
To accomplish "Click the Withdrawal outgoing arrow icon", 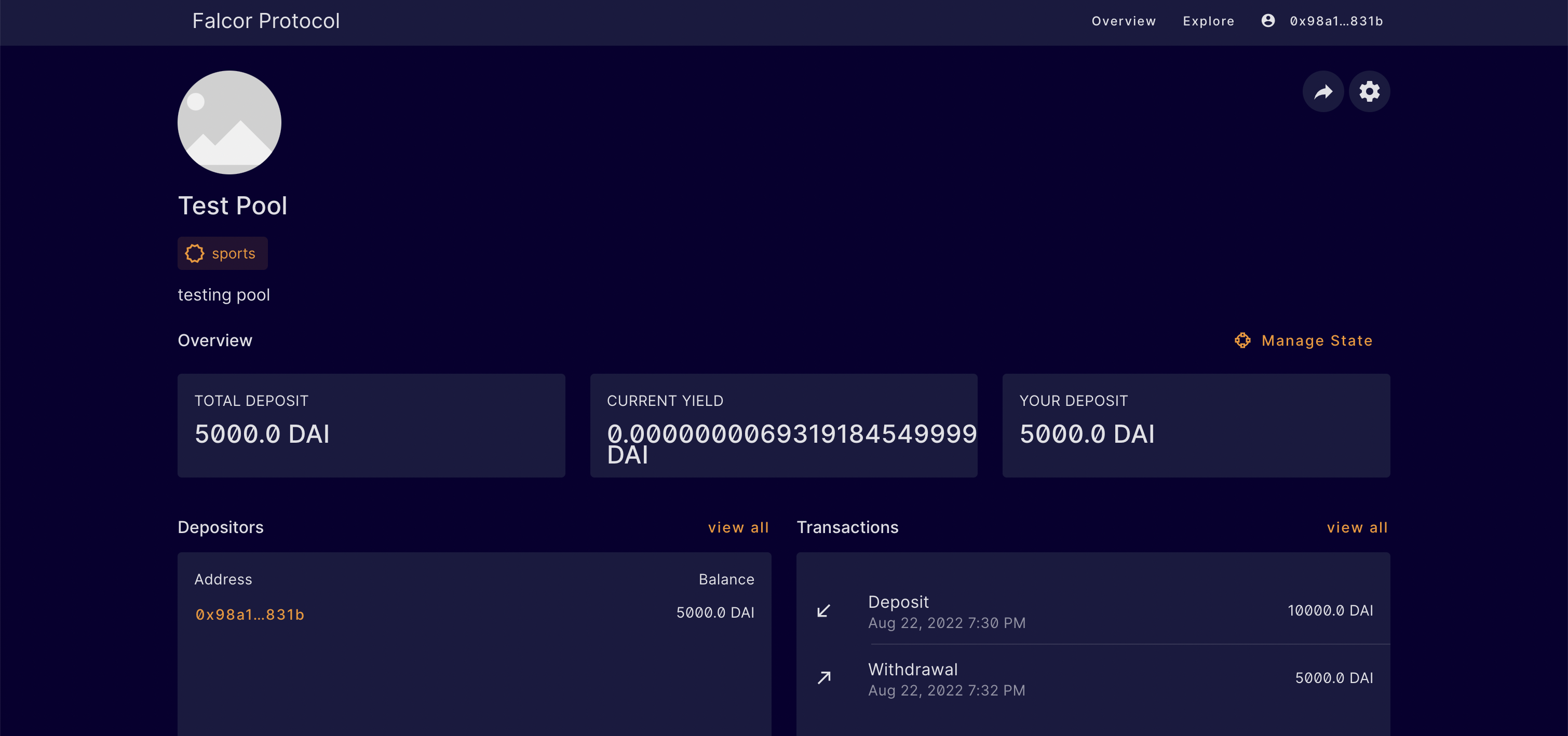I will (823, 678).
